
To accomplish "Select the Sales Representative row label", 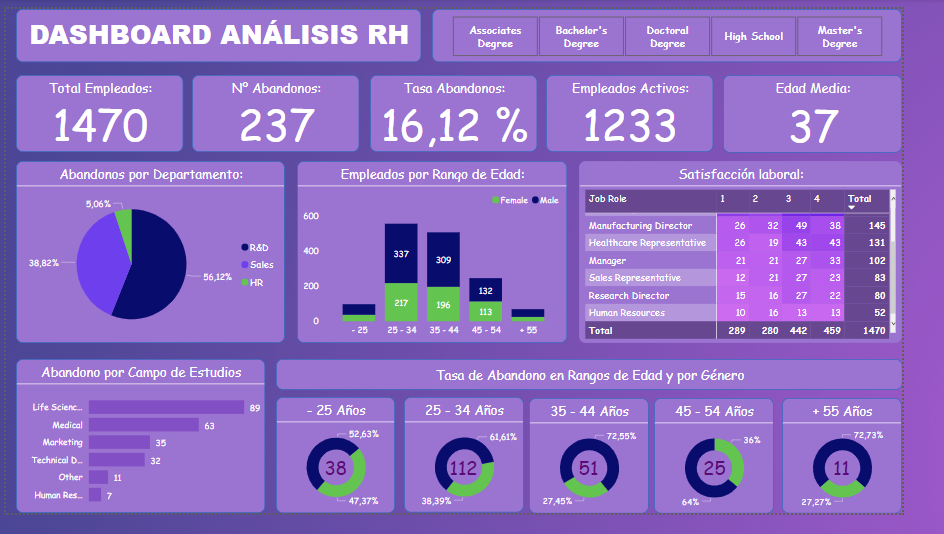I will pyautogui.click(x=635, y=278).
